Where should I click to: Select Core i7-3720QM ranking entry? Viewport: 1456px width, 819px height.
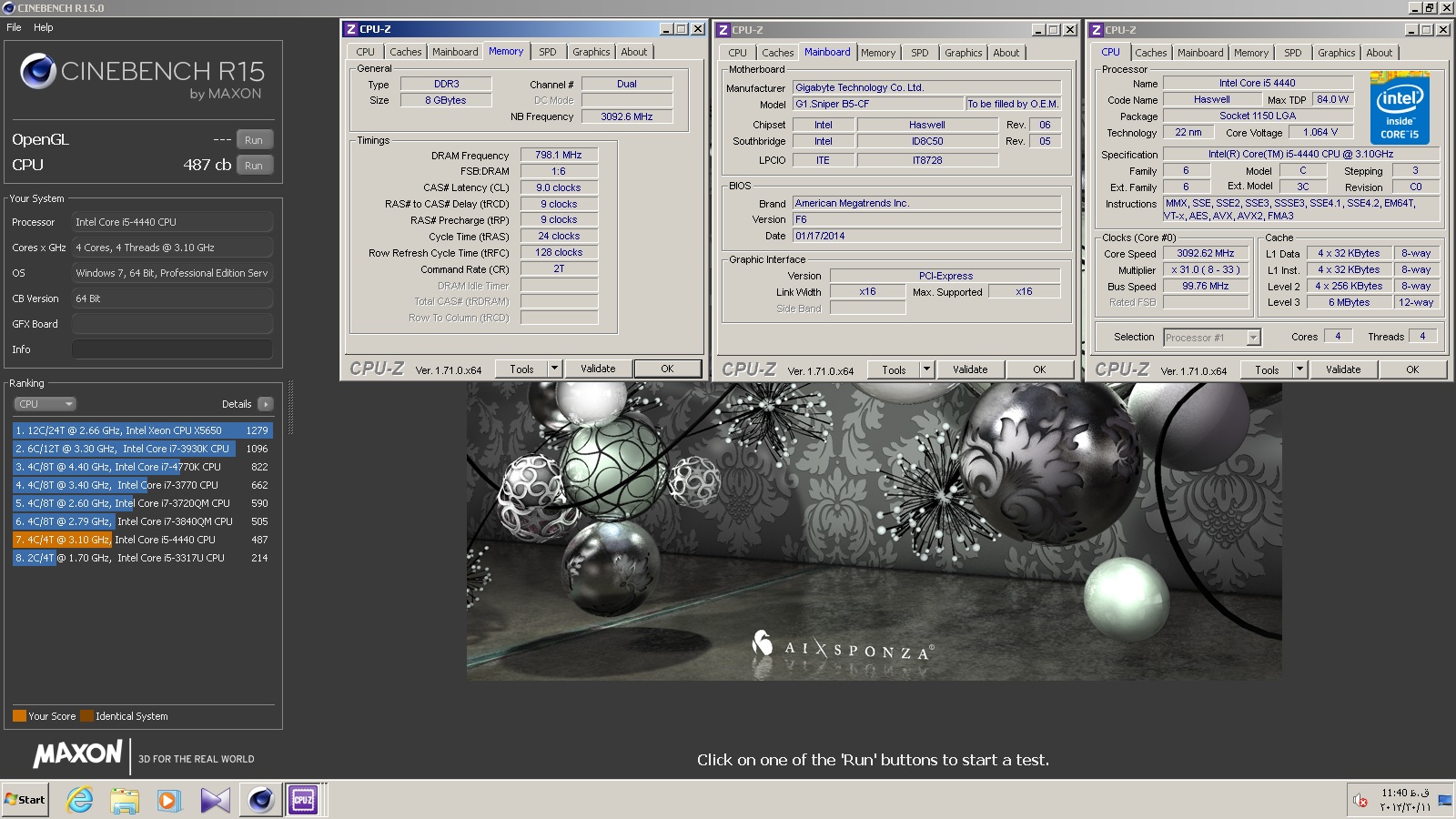click(x=142, y=503)
